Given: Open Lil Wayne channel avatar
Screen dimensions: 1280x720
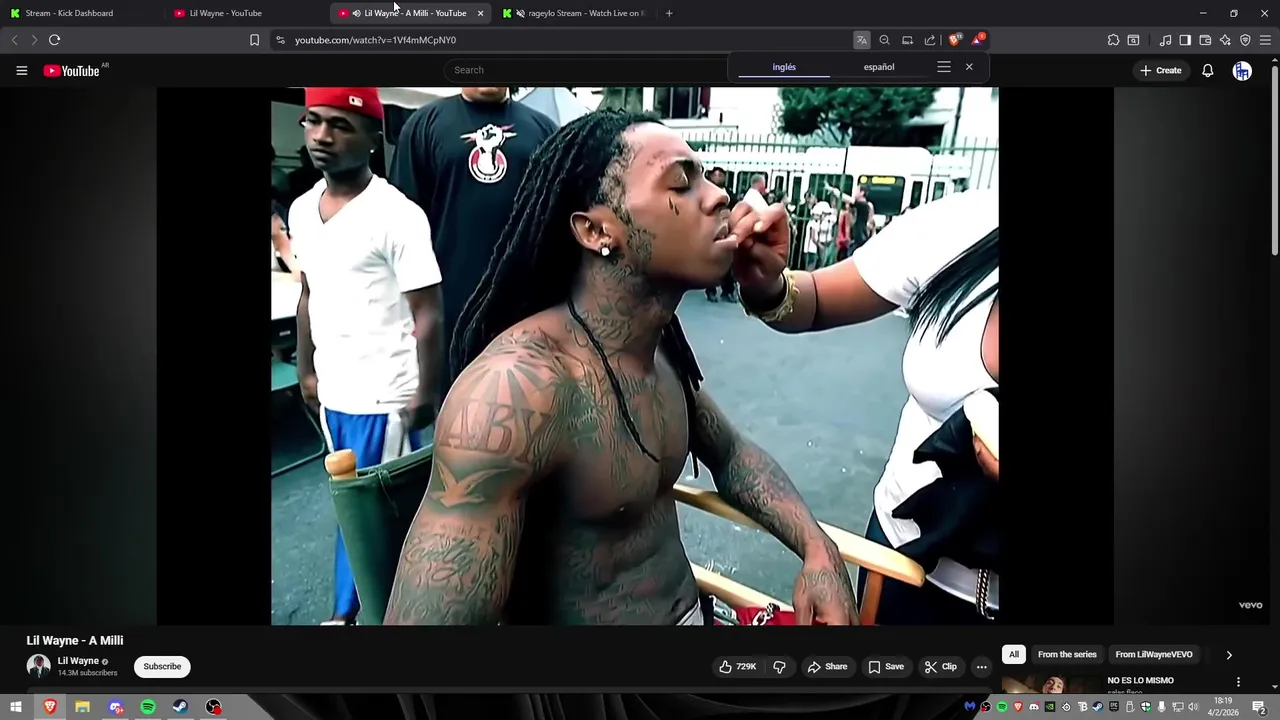Looking at the screenshot, I should tap(38, 666).
